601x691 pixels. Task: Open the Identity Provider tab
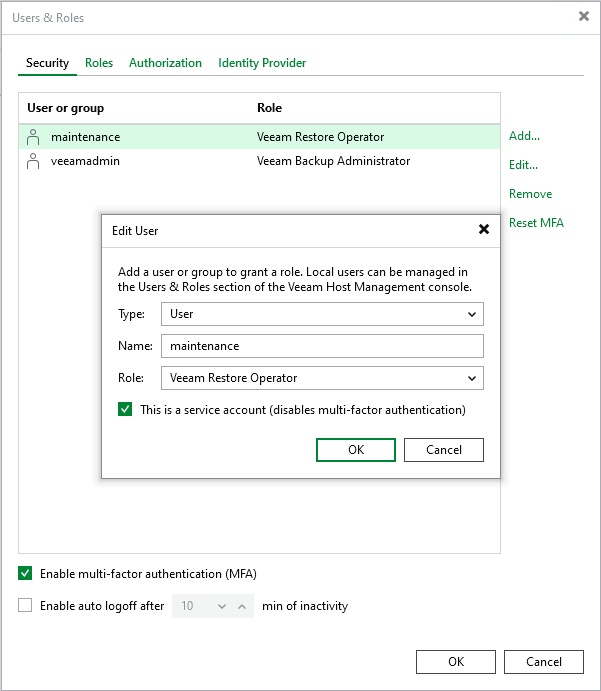click(262, 63)
